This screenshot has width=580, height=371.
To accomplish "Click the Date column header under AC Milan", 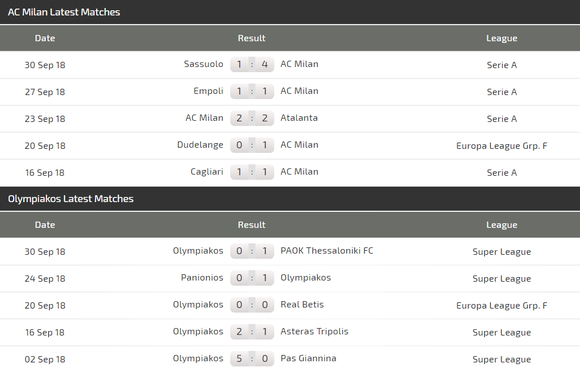I will [45, 38].
